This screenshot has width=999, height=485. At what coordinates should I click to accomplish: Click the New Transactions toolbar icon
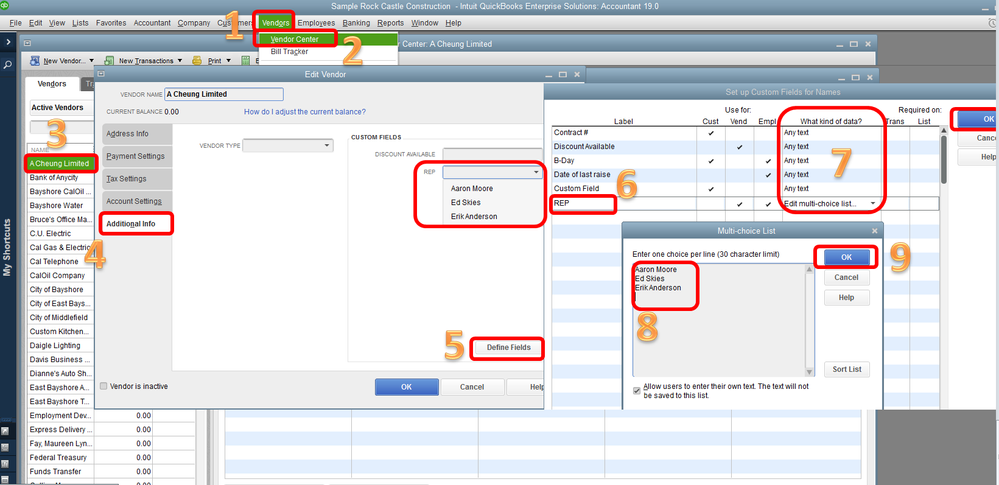[109, 61]
